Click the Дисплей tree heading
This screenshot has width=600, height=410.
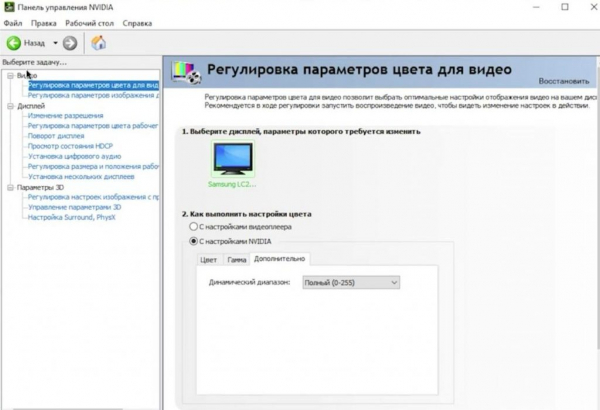coord(31,106)
